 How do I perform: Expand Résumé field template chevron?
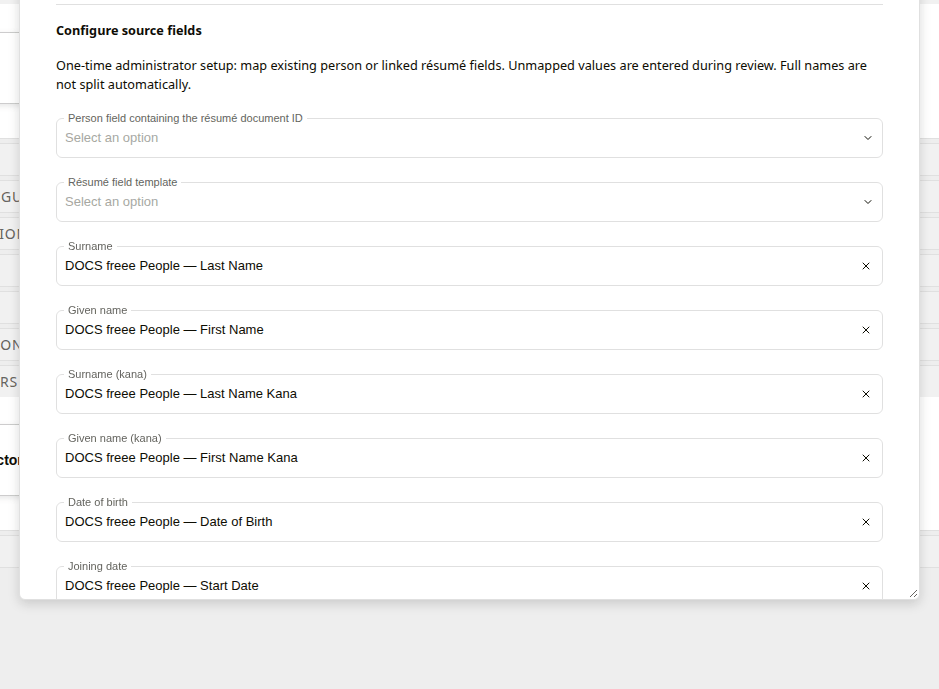point(868,202)
